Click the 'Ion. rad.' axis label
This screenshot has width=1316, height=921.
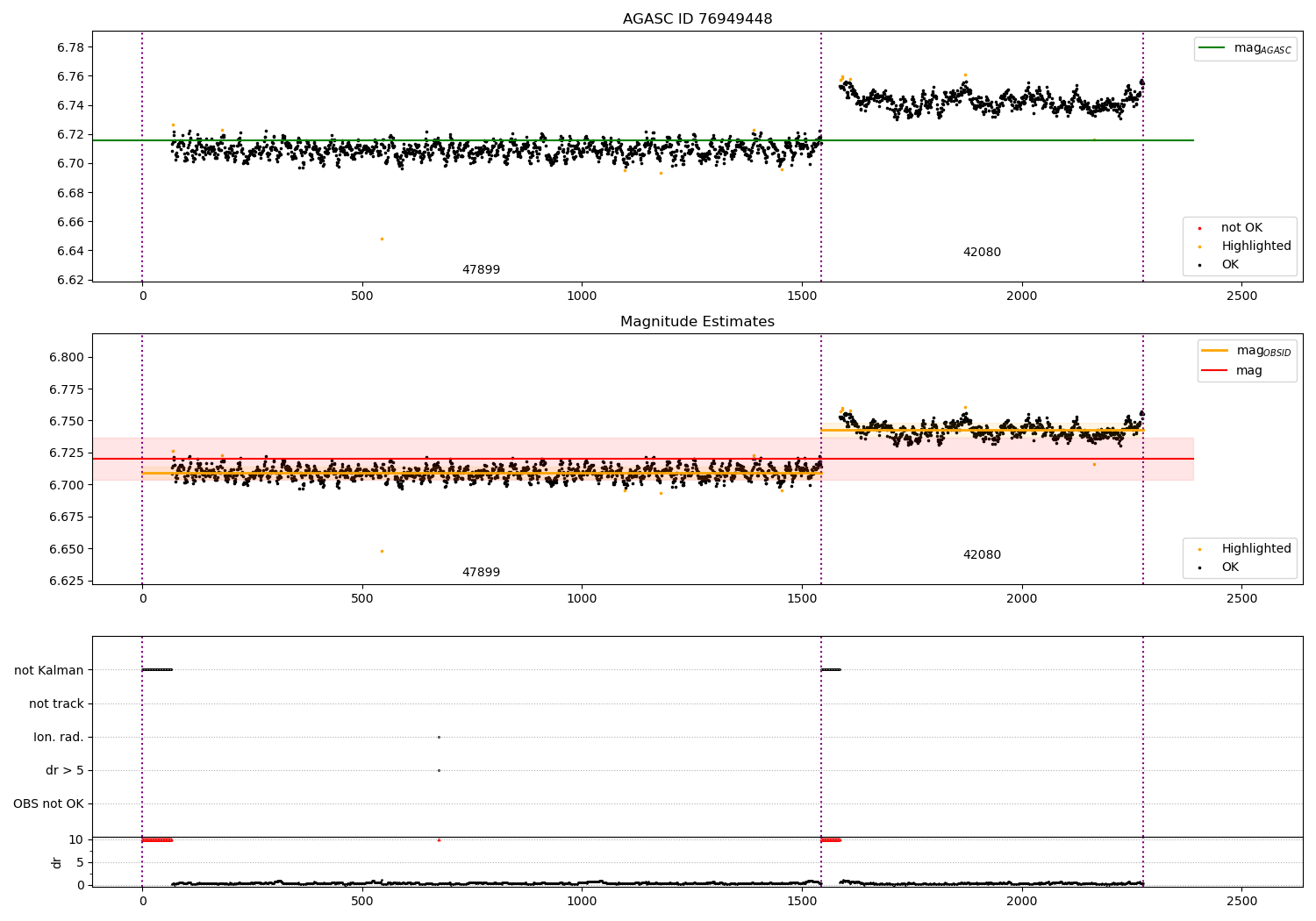[59, 738]
